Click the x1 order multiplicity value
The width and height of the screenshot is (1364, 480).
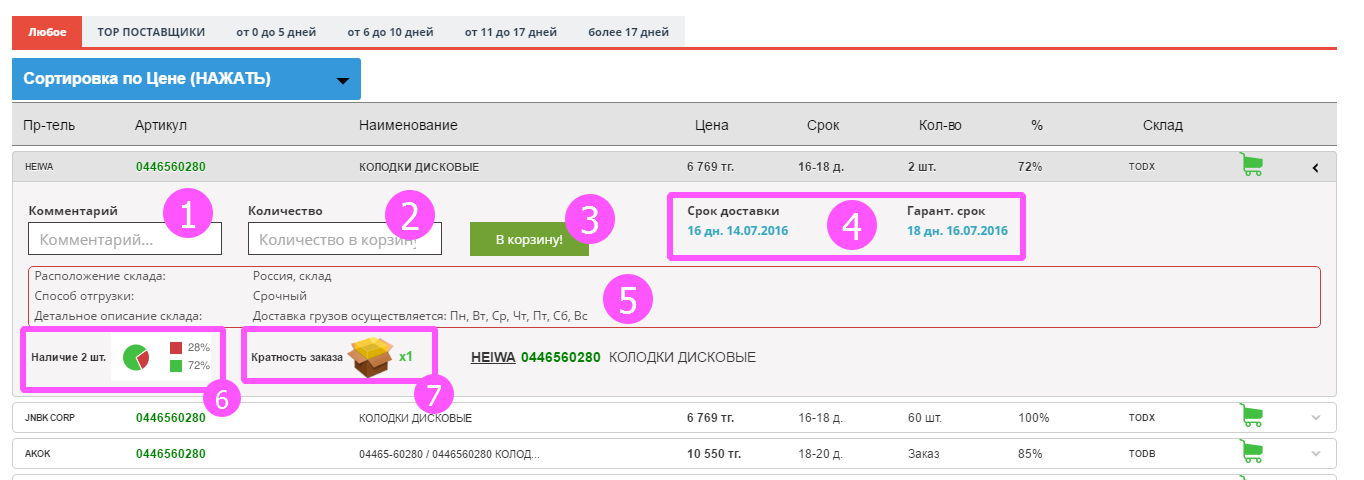coord(406,356)
